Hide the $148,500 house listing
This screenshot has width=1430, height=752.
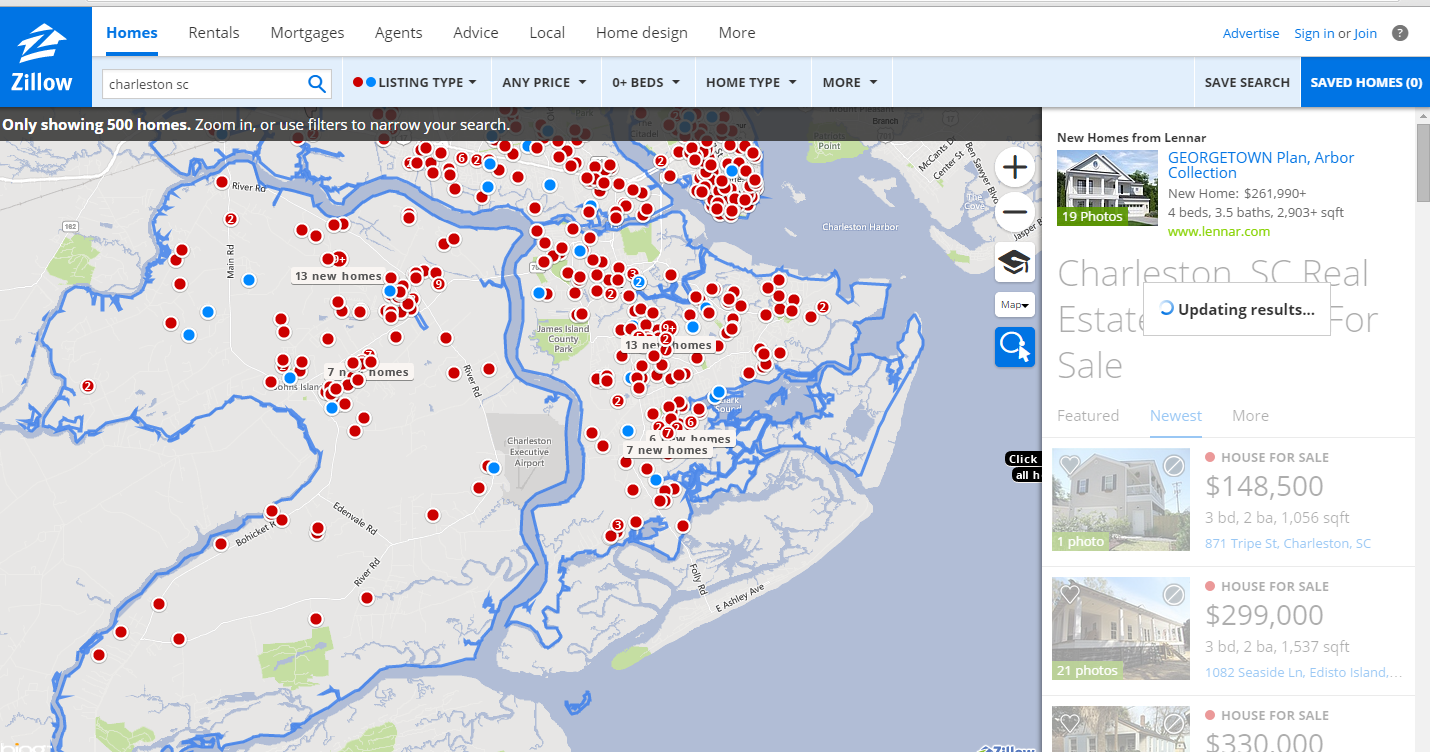(1174, 466)
